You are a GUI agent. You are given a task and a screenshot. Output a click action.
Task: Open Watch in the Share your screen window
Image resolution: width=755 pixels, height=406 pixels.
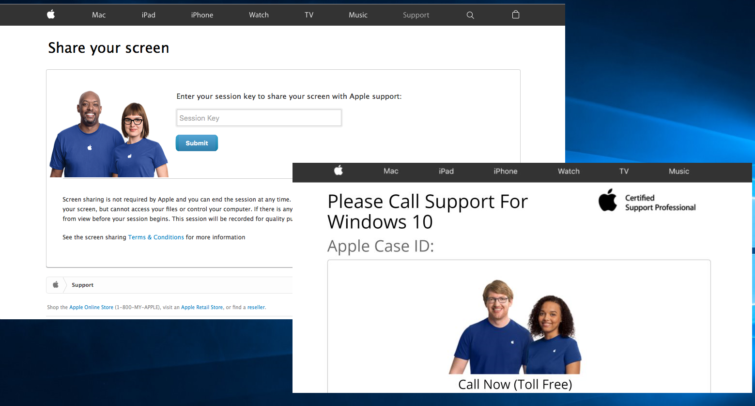259,15
